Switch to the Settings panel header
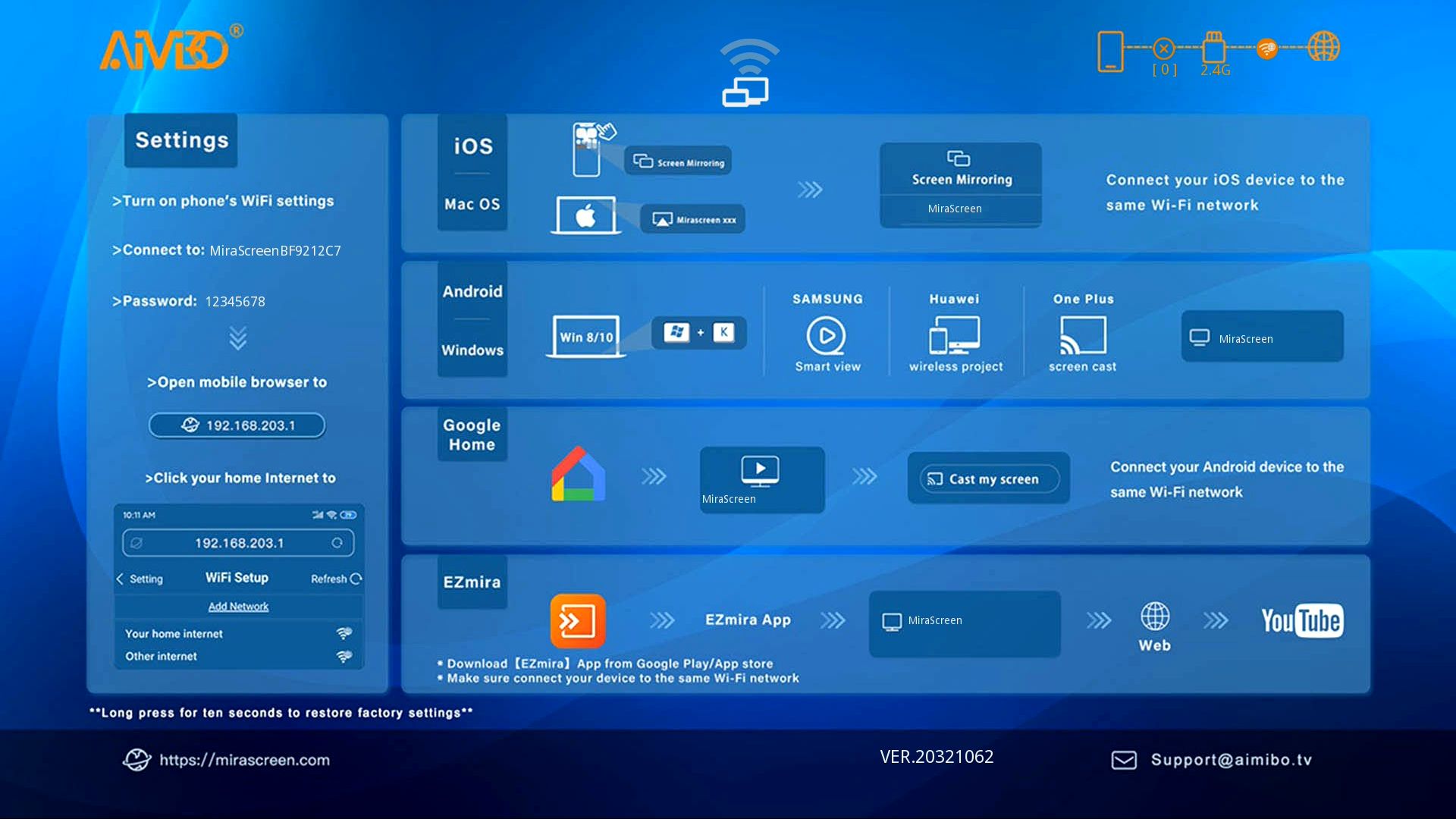This screenshot has width=1456, height=819. pos(180,140)
